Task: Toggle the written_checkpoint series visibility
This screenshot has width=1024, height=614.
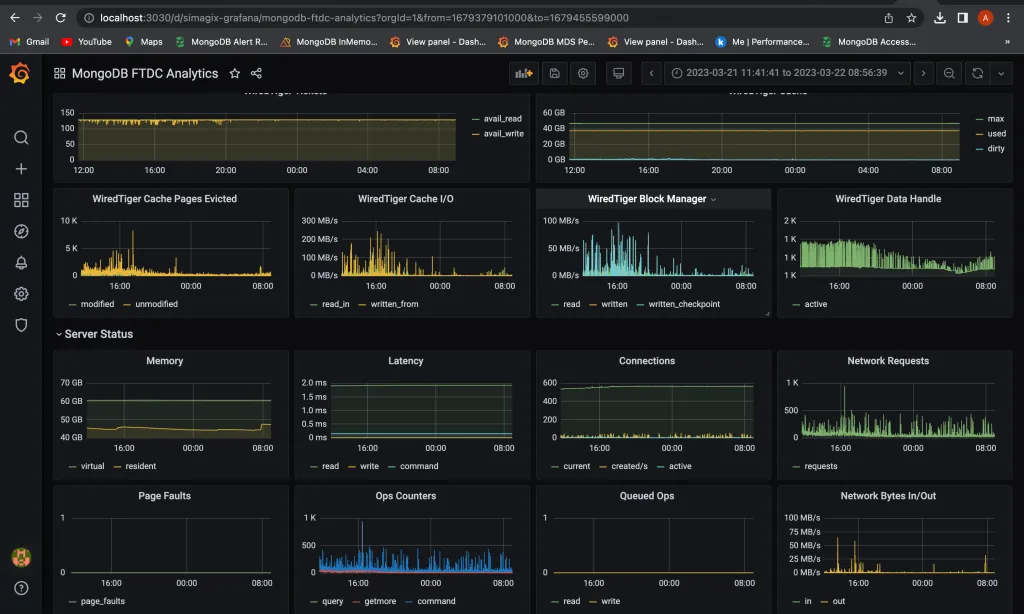Action: pos(684,304)
